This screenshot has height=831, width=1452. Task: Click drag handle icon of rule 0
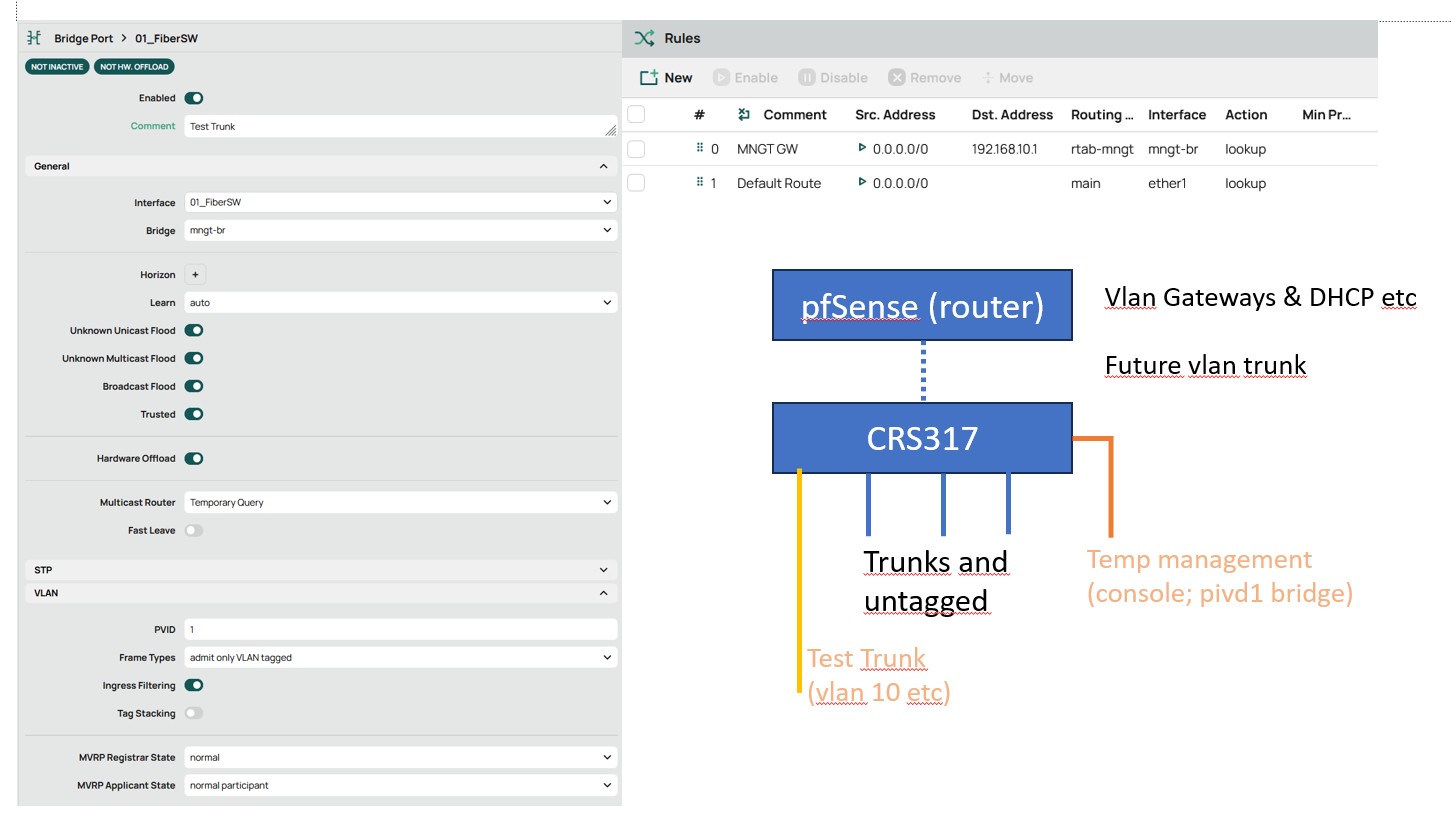pos(700,148)
